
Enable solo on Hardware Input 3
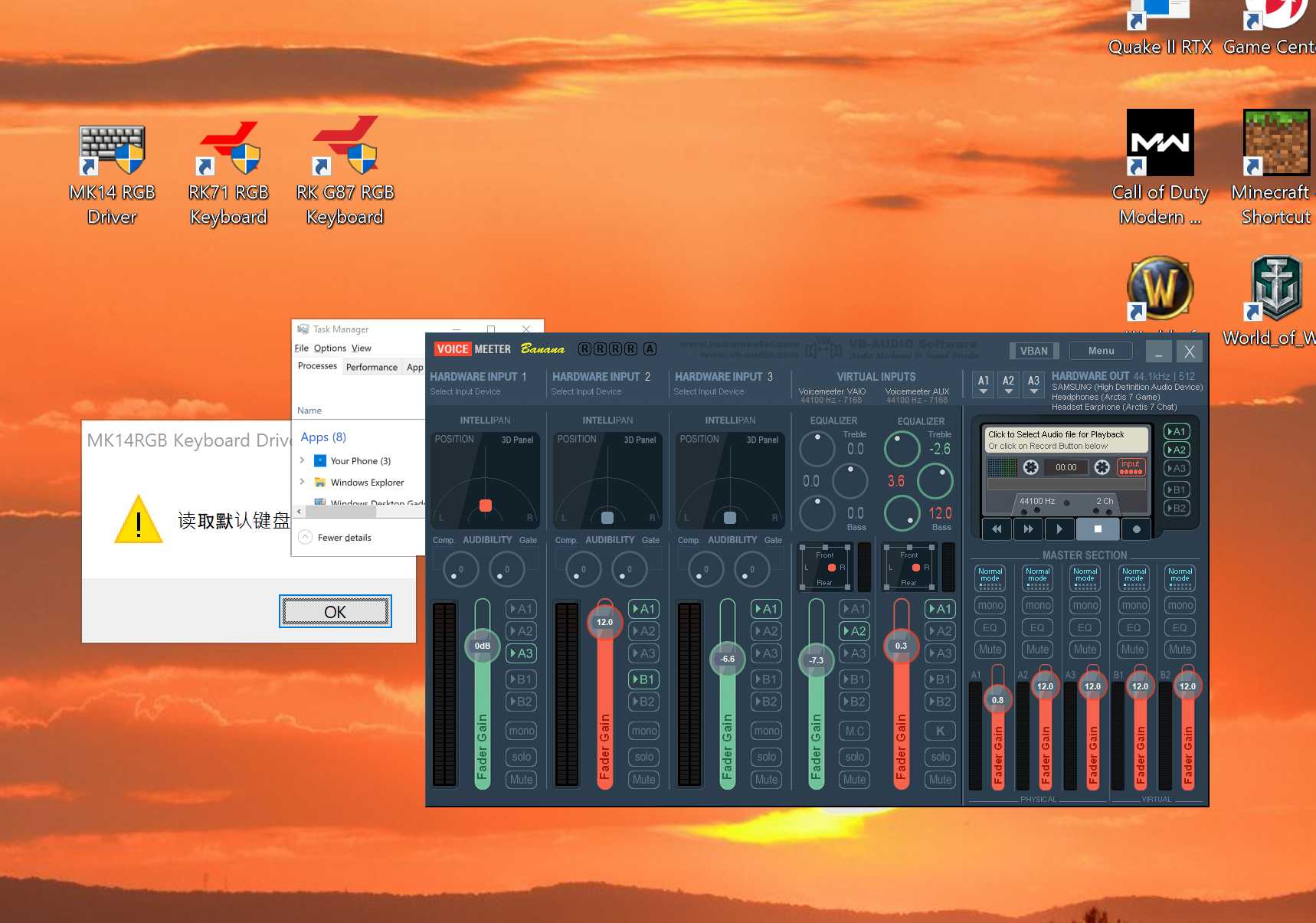coord(766,757)
